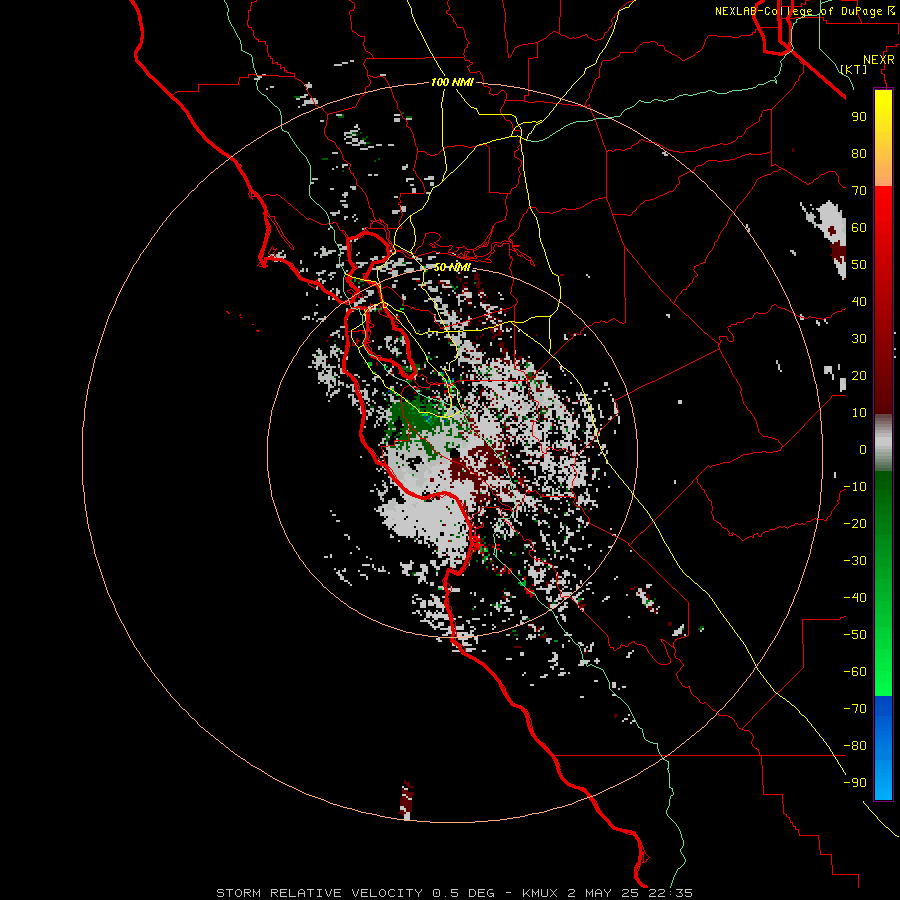Select the -60 value on the velocity scale

855,672
